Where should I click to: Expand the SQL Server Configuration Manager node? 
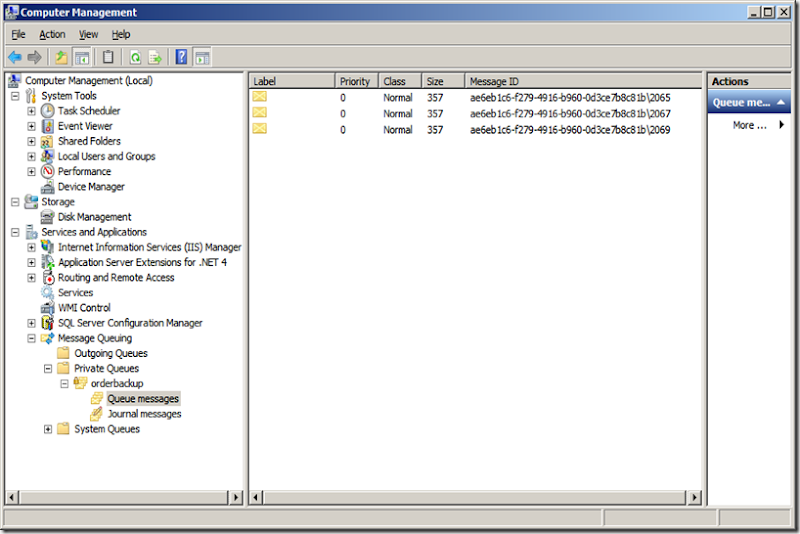point(32,323)
